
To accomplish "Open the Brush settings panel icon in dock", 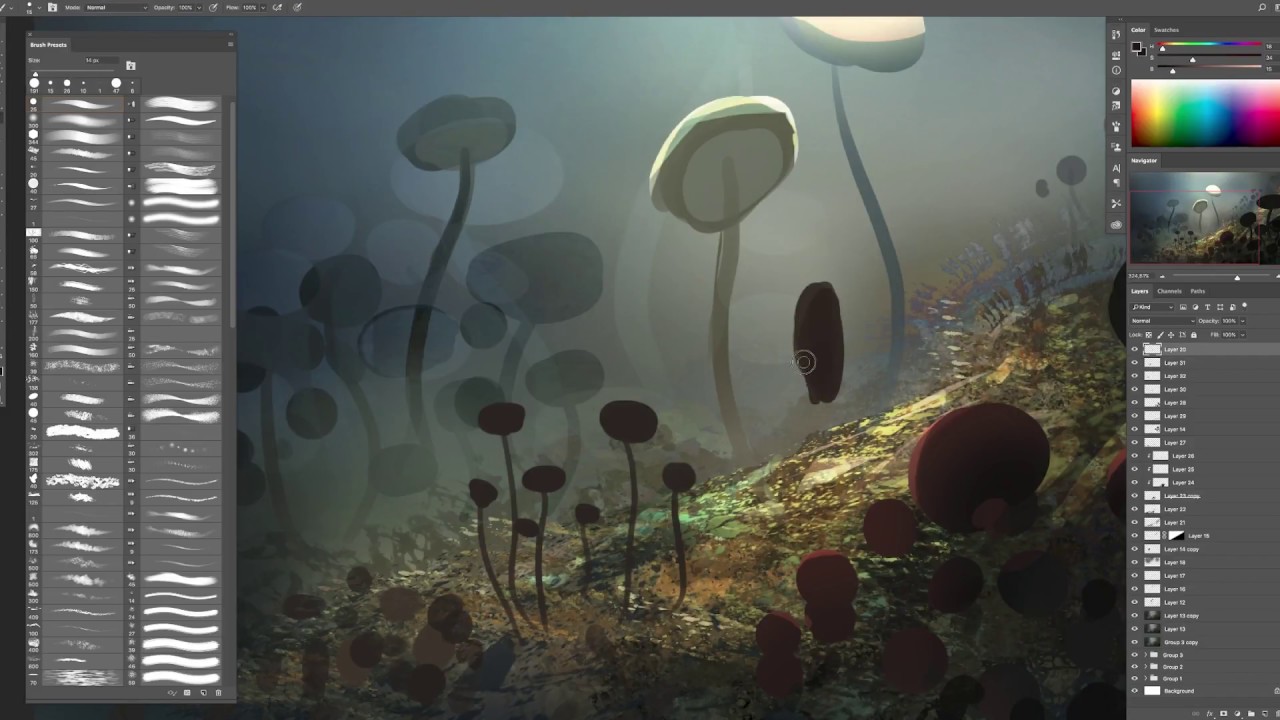I will pyautogui.click(x=1116, y=126).
